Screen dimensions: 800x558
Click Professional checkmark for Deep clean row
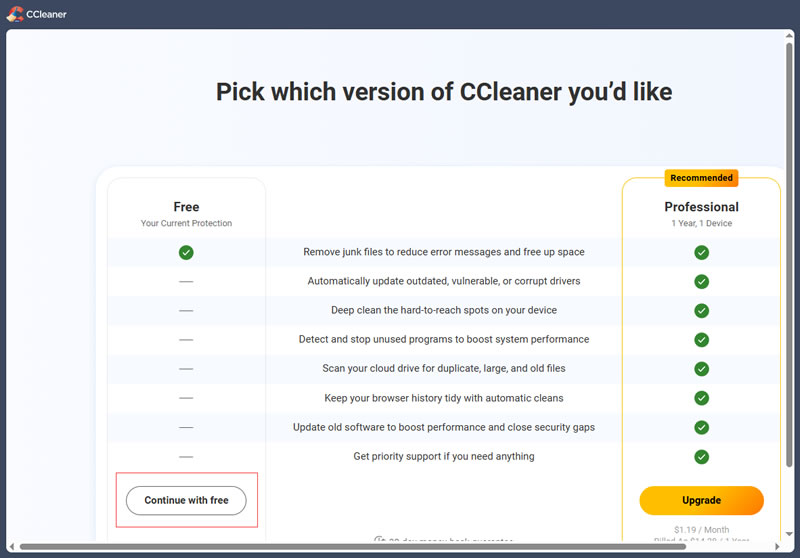701,310
